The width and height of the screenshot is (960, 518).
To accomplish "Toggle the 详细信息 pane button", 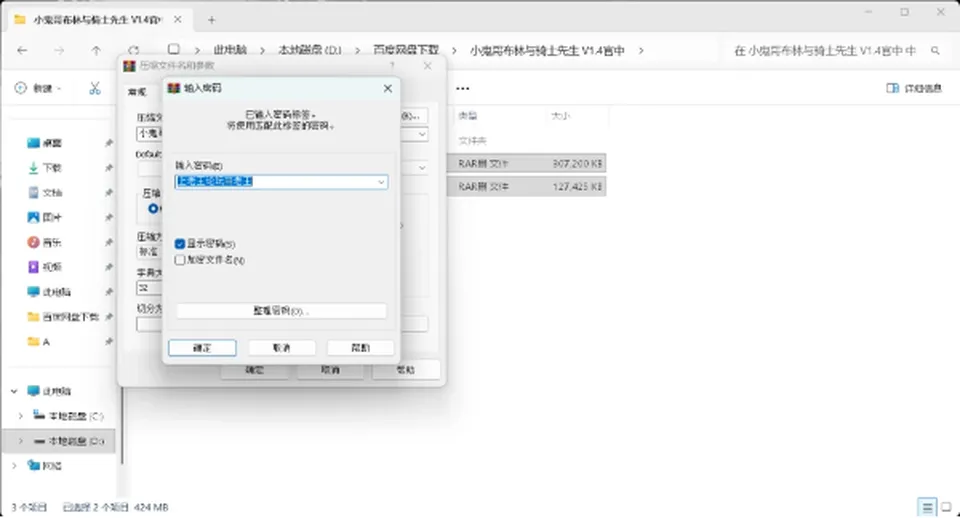I will tap(913, 89).
